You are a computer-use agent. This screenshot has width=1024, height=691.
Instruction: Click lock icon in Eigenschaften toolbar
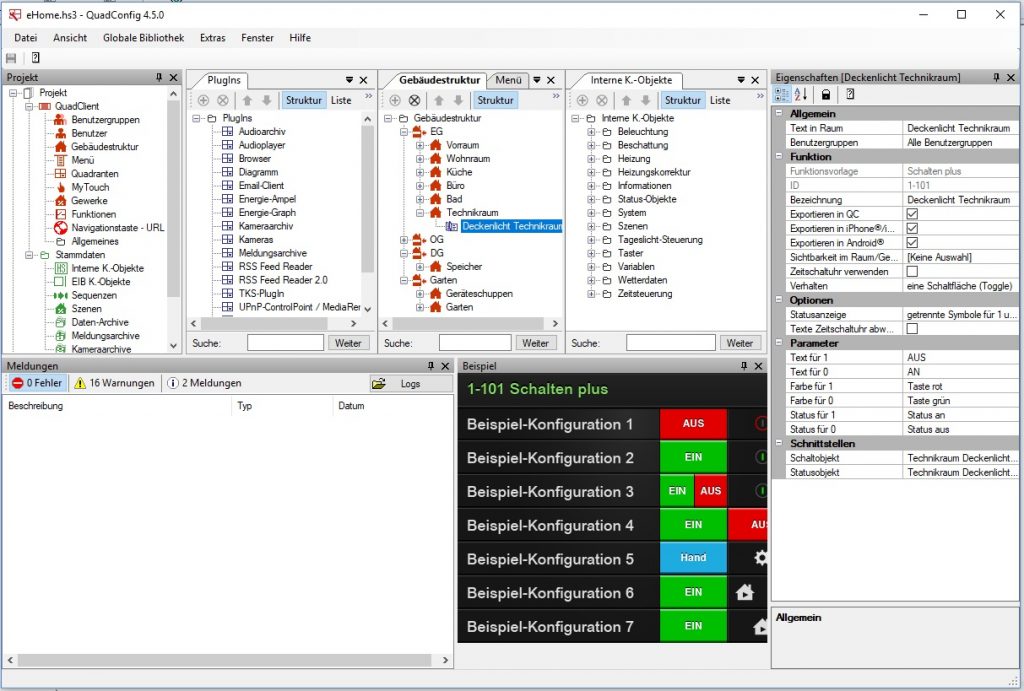point(826,94)
